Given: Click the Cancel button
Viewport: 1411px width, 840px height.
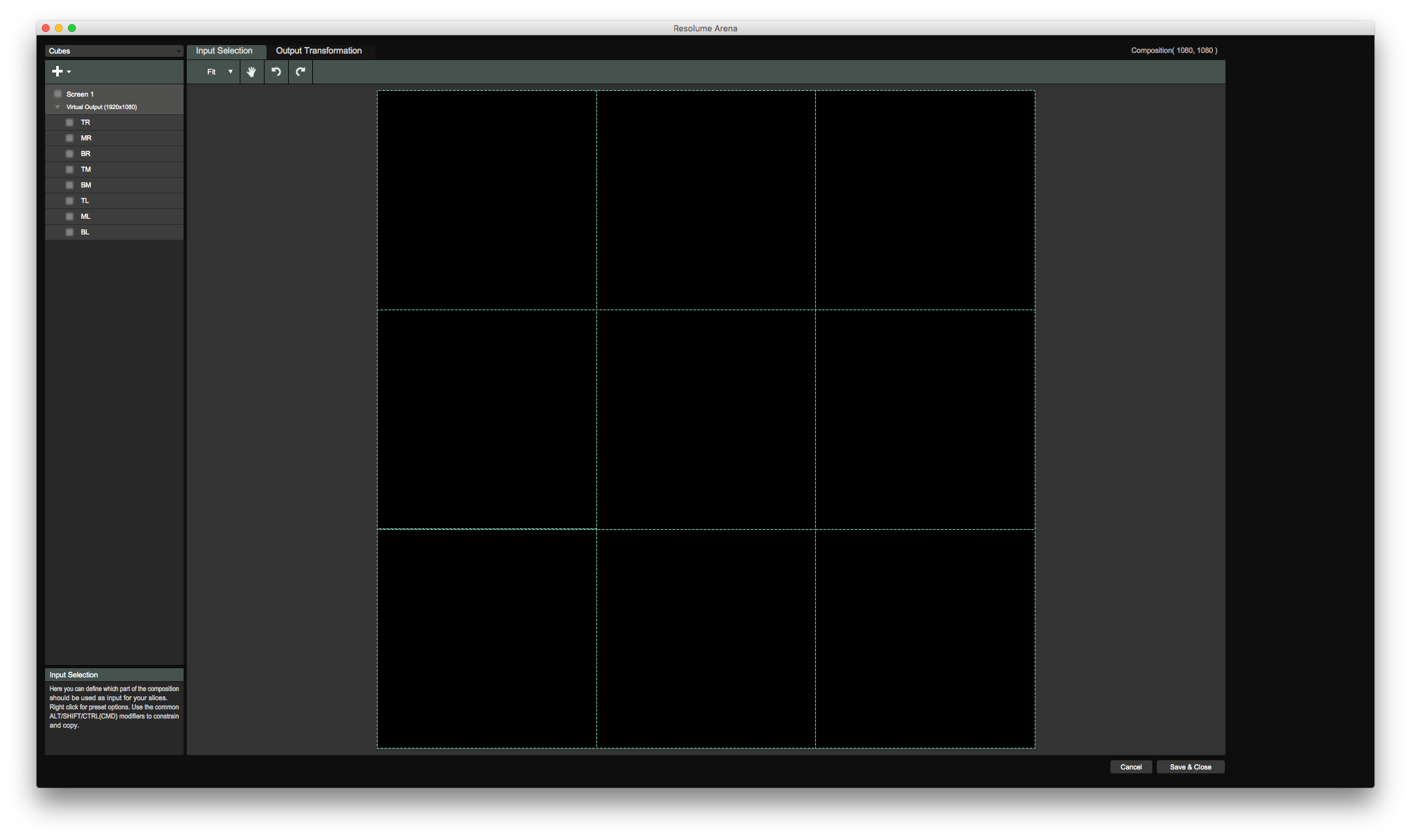Looking at the screenshot, I should [1131, 767].
